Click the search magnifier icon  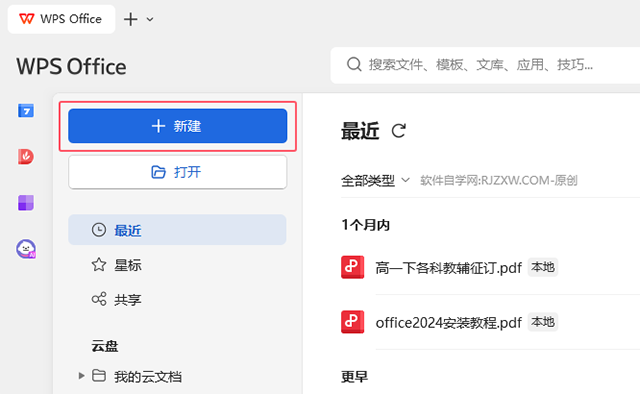[354, 65]
